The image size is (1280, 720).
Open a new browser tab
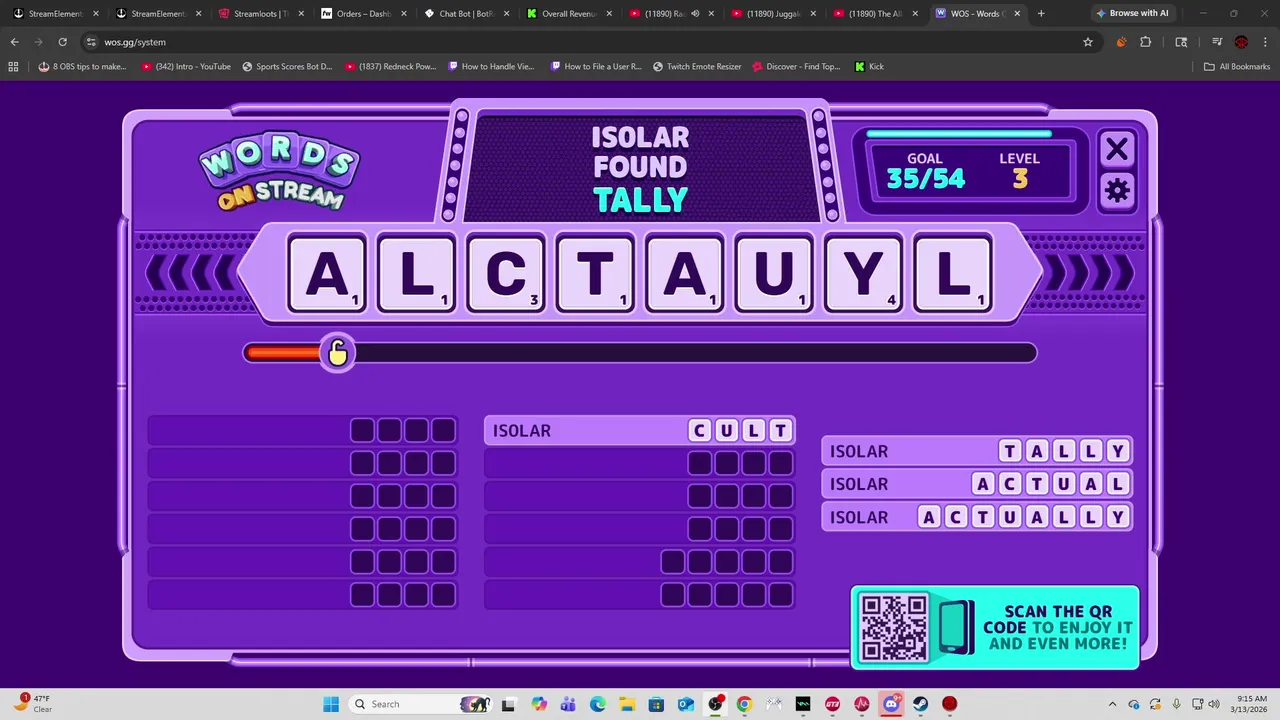point(1041,13)
